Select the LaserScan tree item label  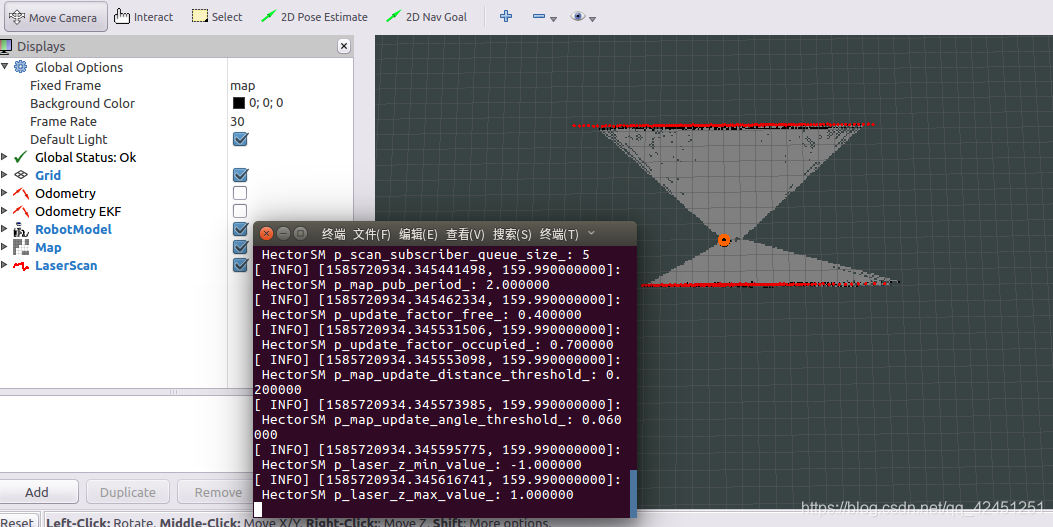tap(66, 265)
